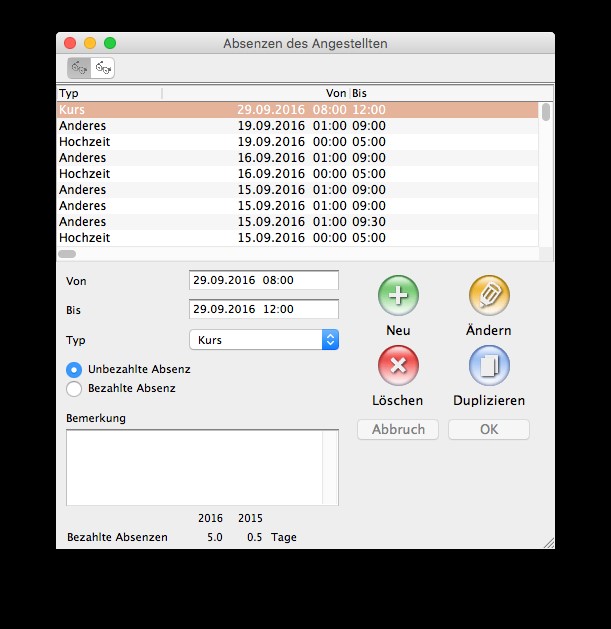Click the yellow Ändern pencil icon

pos(489,295)
